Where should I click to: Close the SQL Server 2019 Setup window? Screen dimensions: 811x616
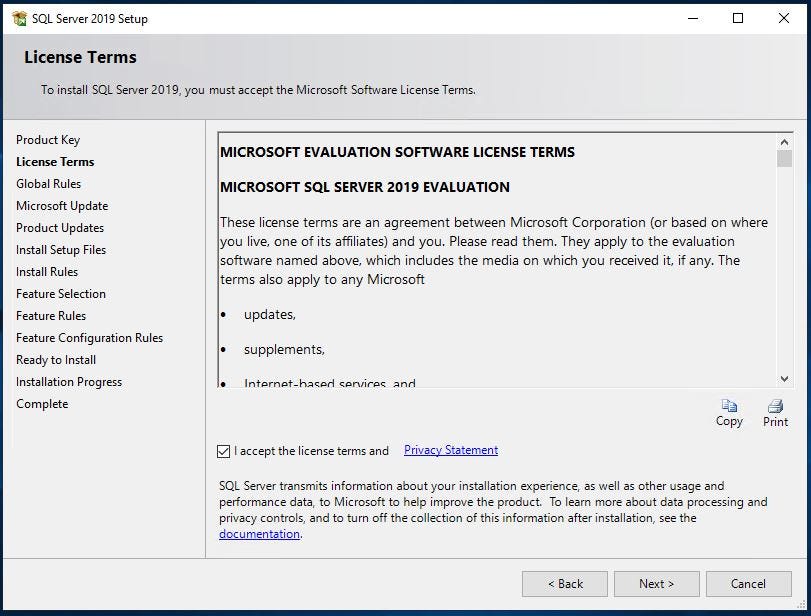tap(784, 19)
